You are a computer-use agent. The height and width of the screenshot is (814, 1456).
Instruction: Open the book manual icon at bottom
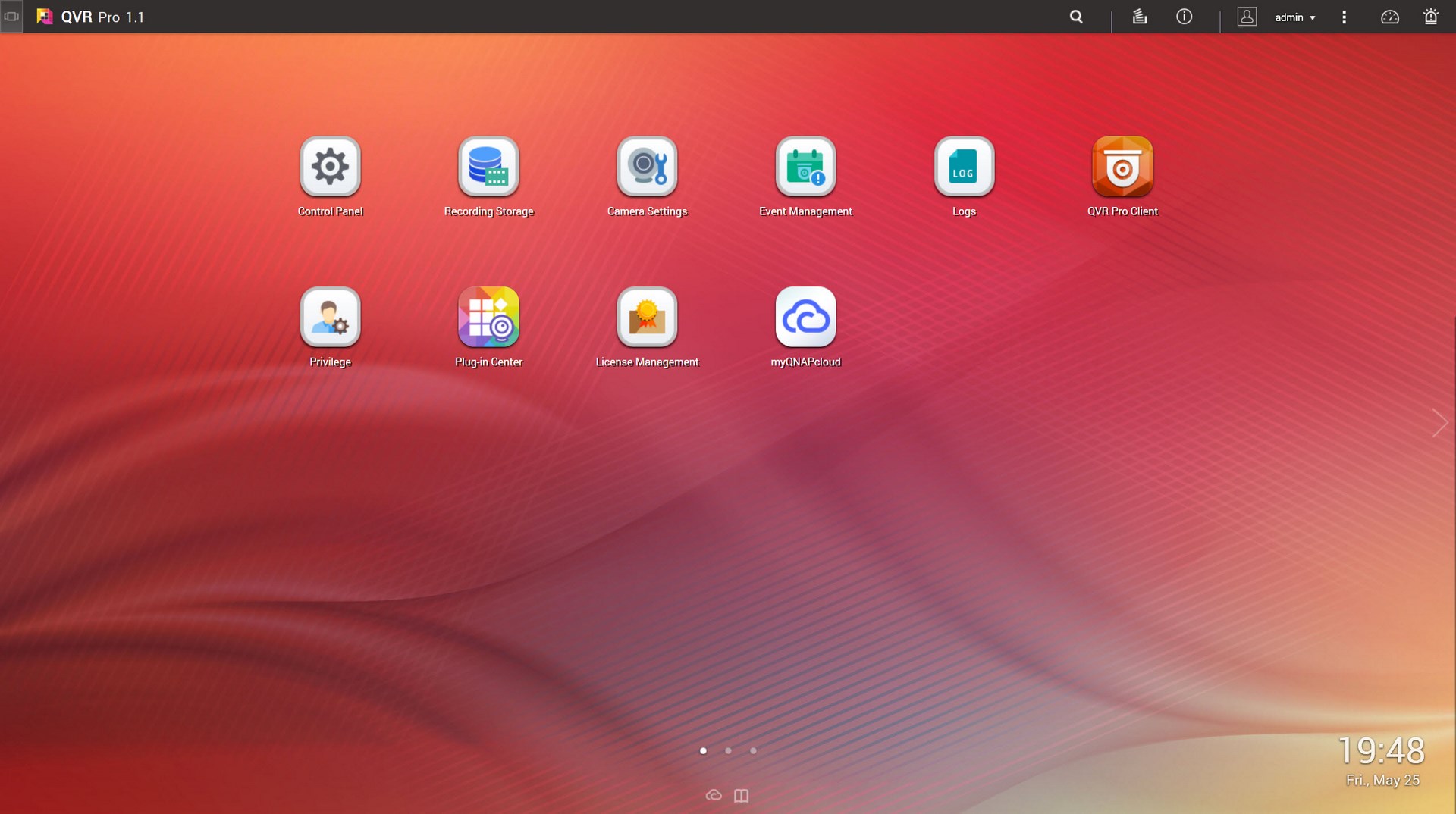[741, 795]
